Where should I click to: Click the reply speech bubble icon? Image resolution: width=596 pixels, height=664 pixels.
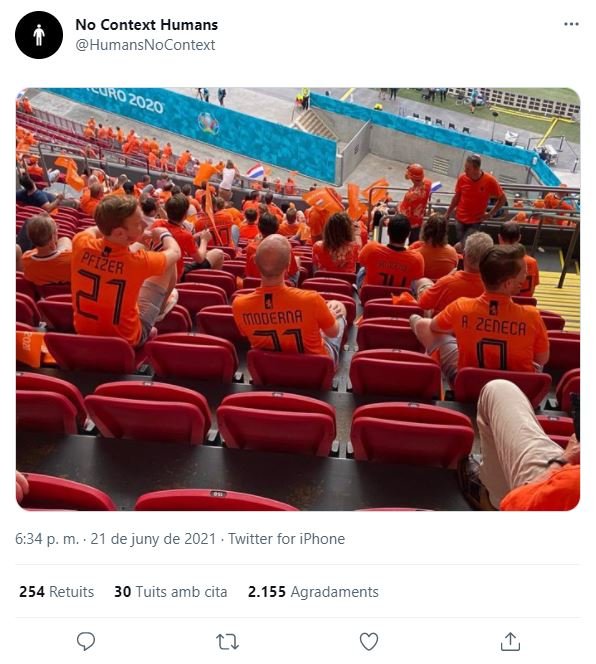(86, 641)
